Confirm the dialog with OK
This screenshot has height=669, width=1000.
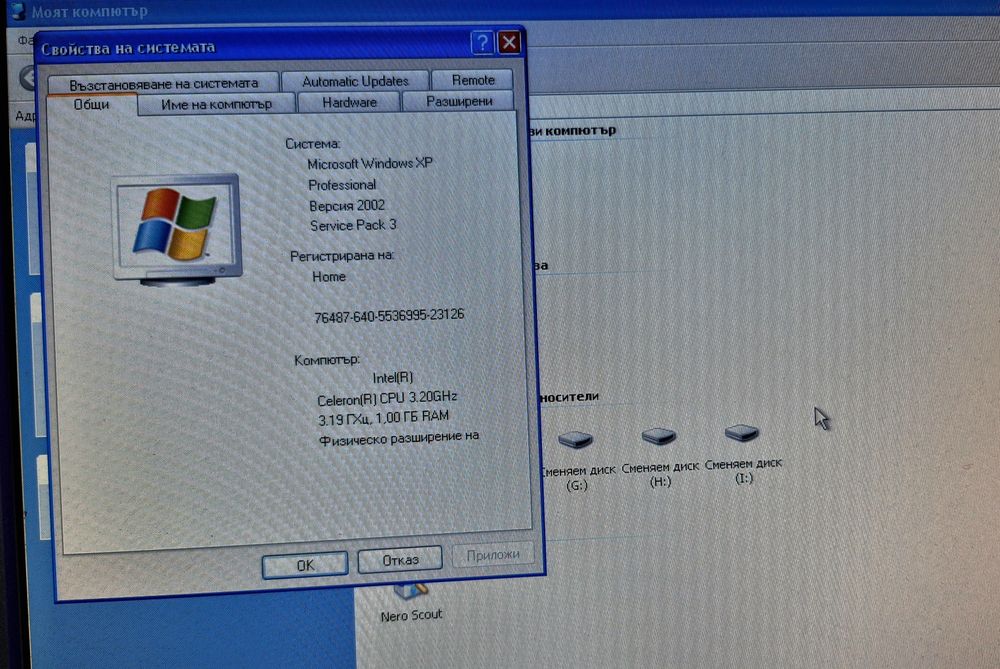point(305,565)
